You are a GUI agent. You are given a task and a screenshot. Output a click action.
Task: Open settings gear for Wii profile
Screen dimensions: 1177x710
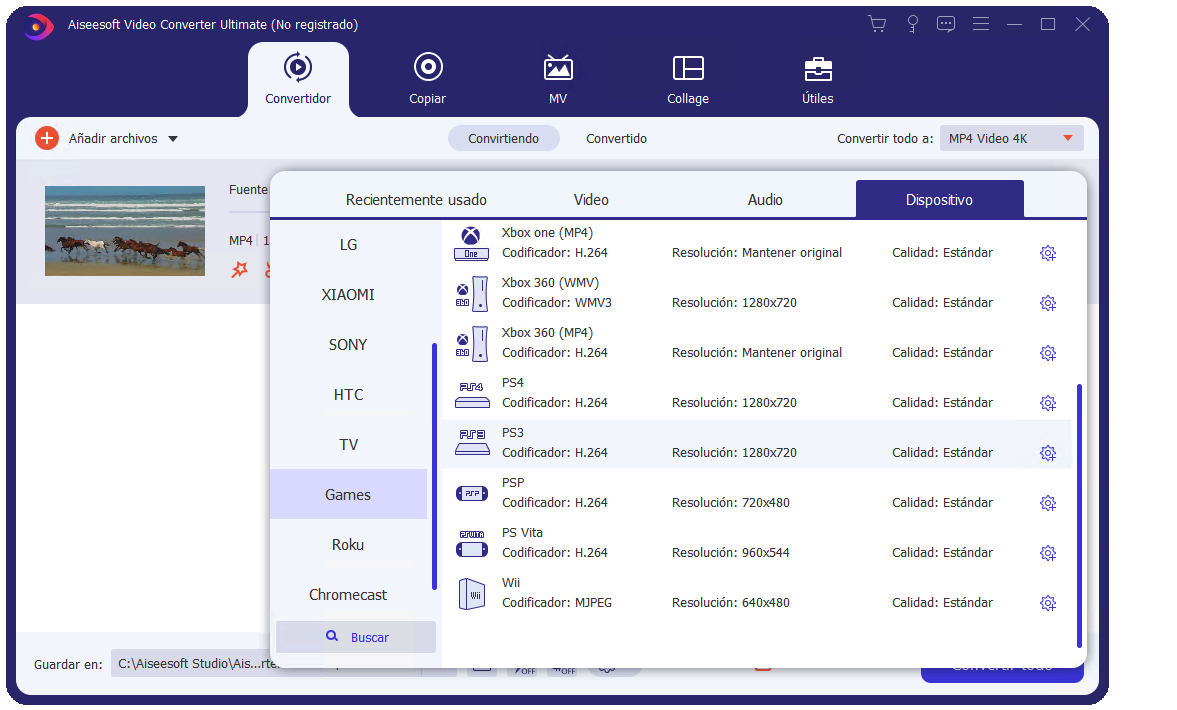tap(1048, 603)
